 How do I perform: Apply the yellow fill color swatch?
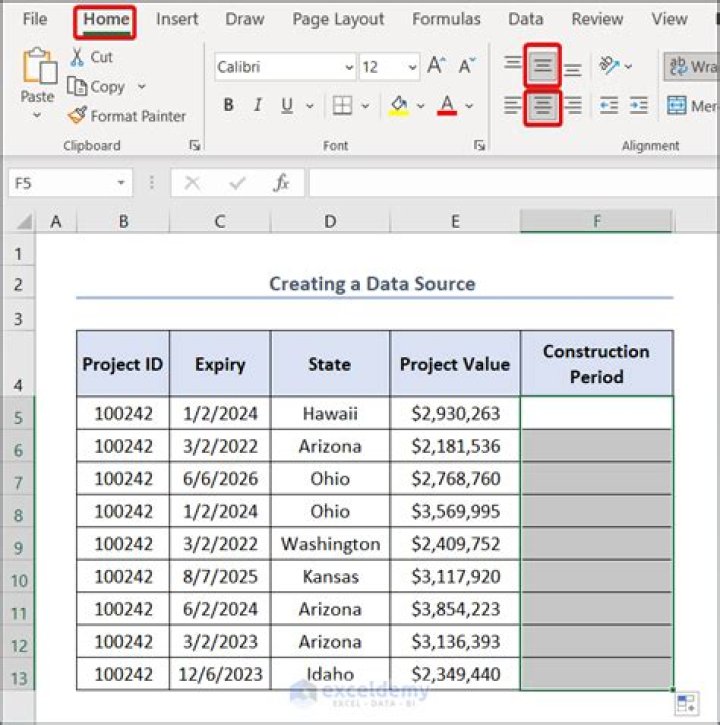(399, 106)
